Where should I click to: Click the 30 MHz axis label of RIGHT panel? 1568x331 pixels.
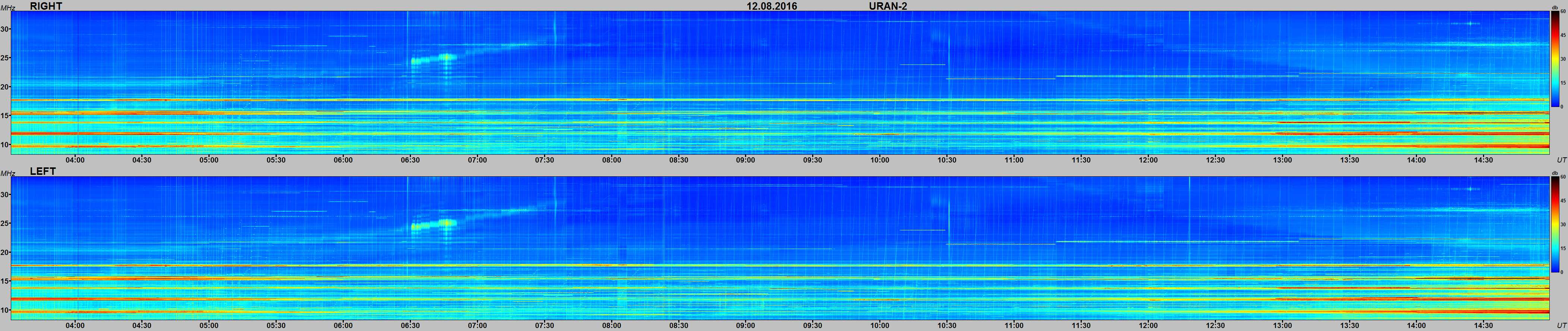coord(5,29)
